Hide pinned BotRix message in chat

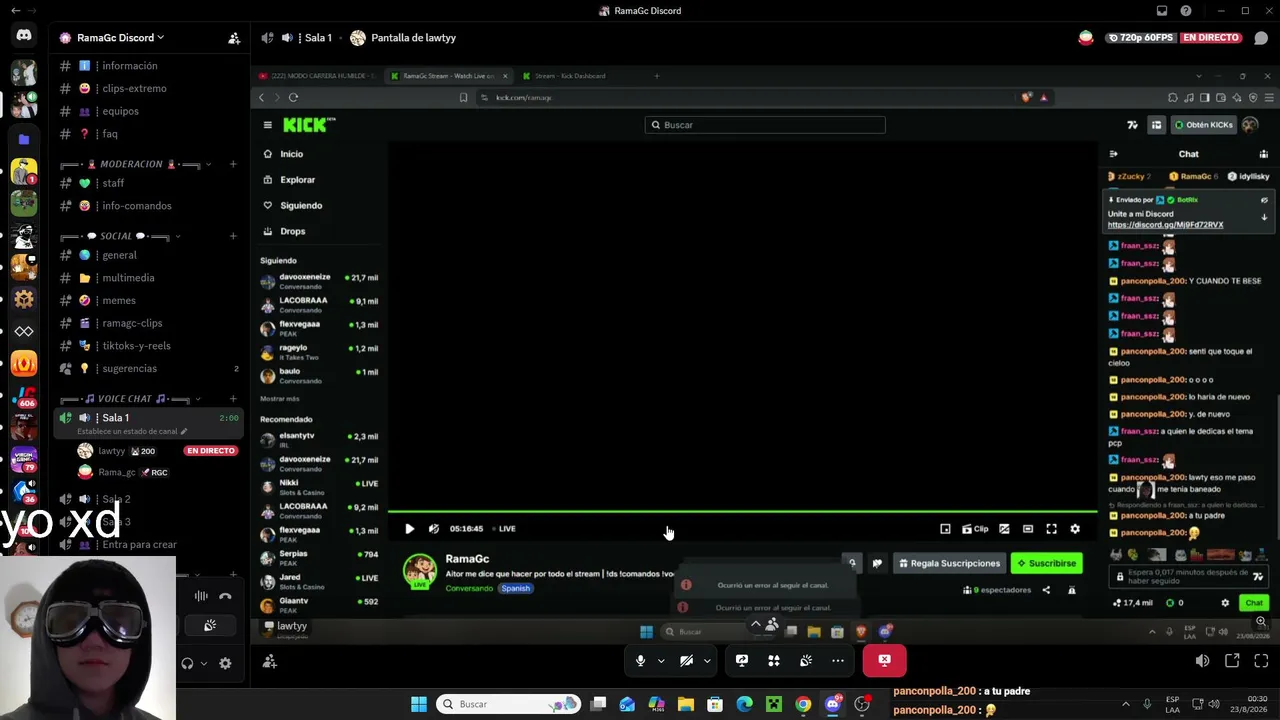(1264, 200)
